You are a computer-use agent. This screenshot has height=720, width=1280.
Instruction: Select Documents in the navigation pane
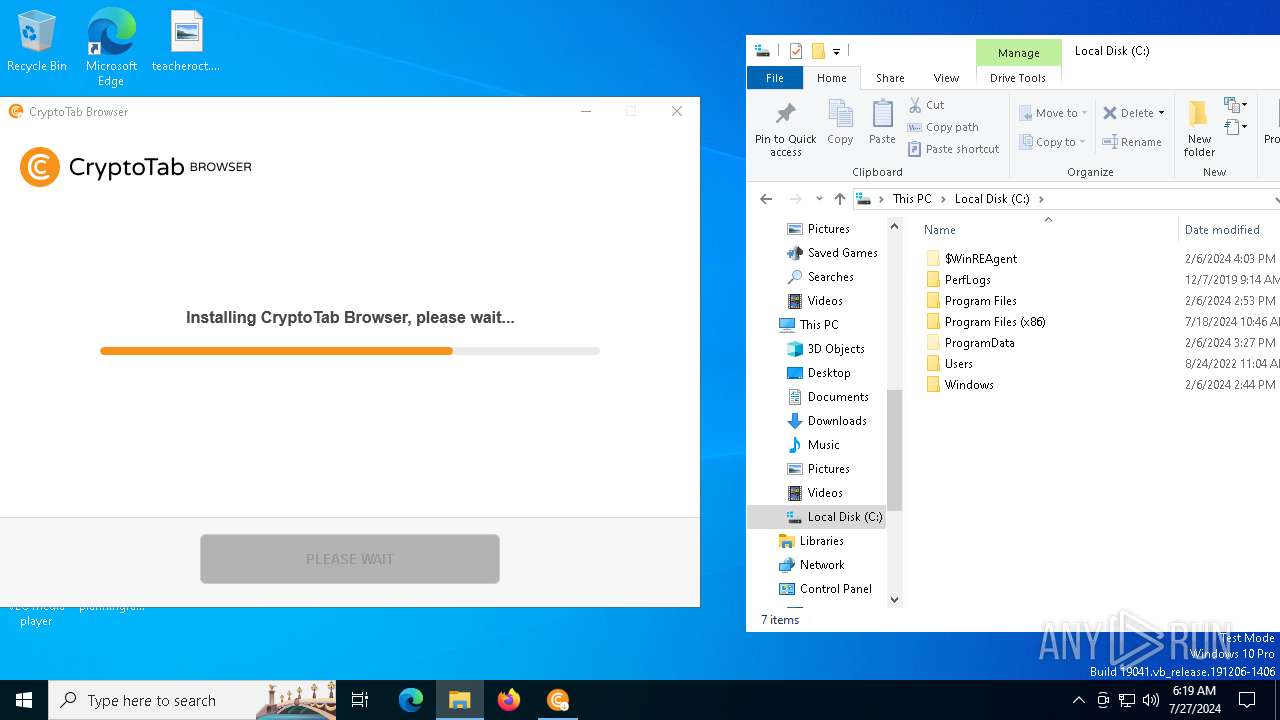(838, 397)
